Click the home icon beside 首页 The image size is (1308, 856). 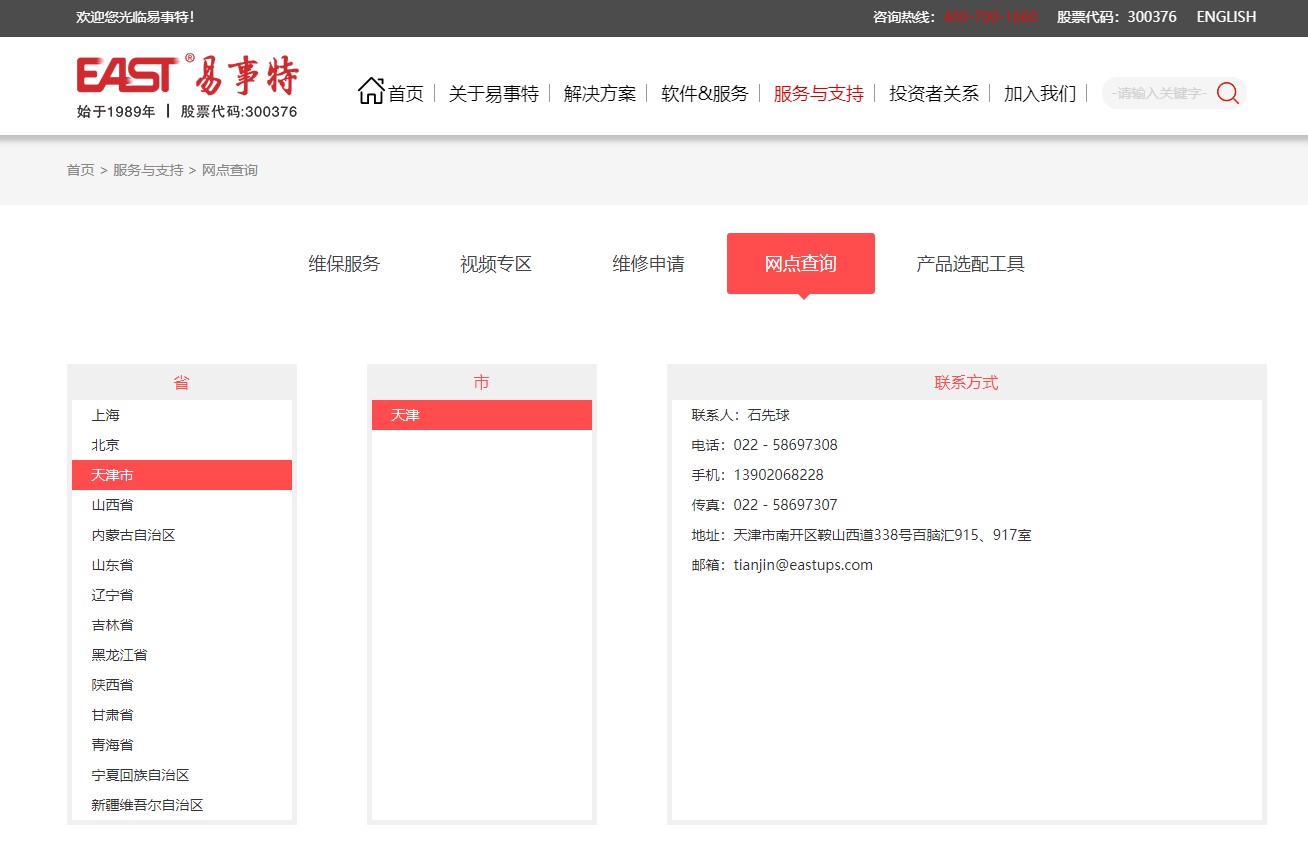(x=371, y=91)
